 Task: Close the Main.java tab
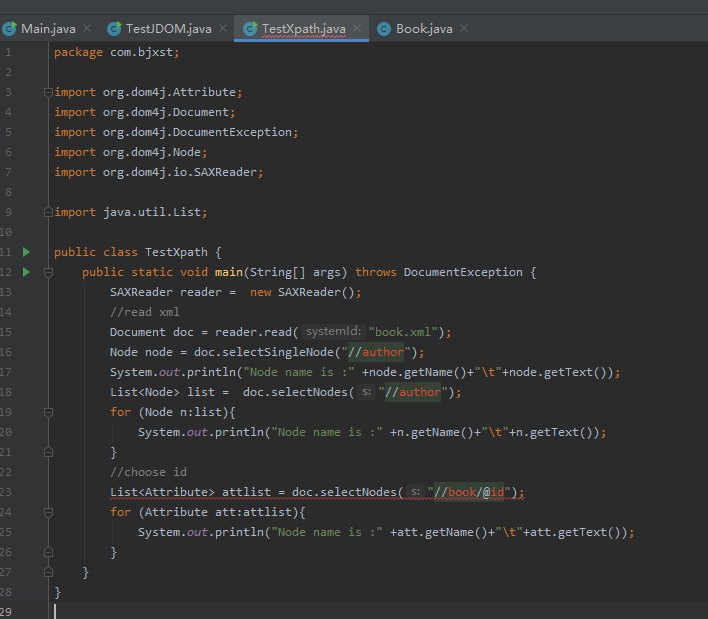(87, 28)
